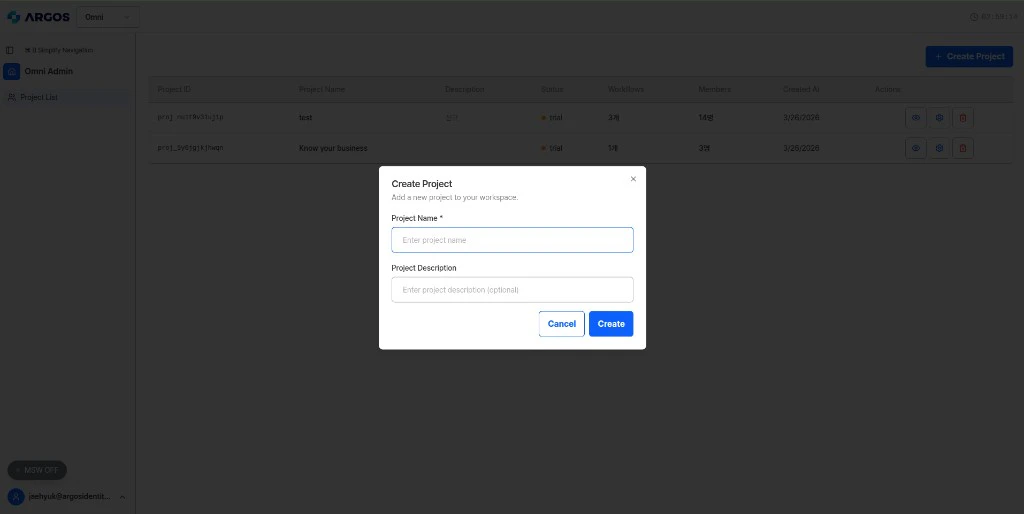
Task: Click the ARGOS logo
Action: point(39,17)
